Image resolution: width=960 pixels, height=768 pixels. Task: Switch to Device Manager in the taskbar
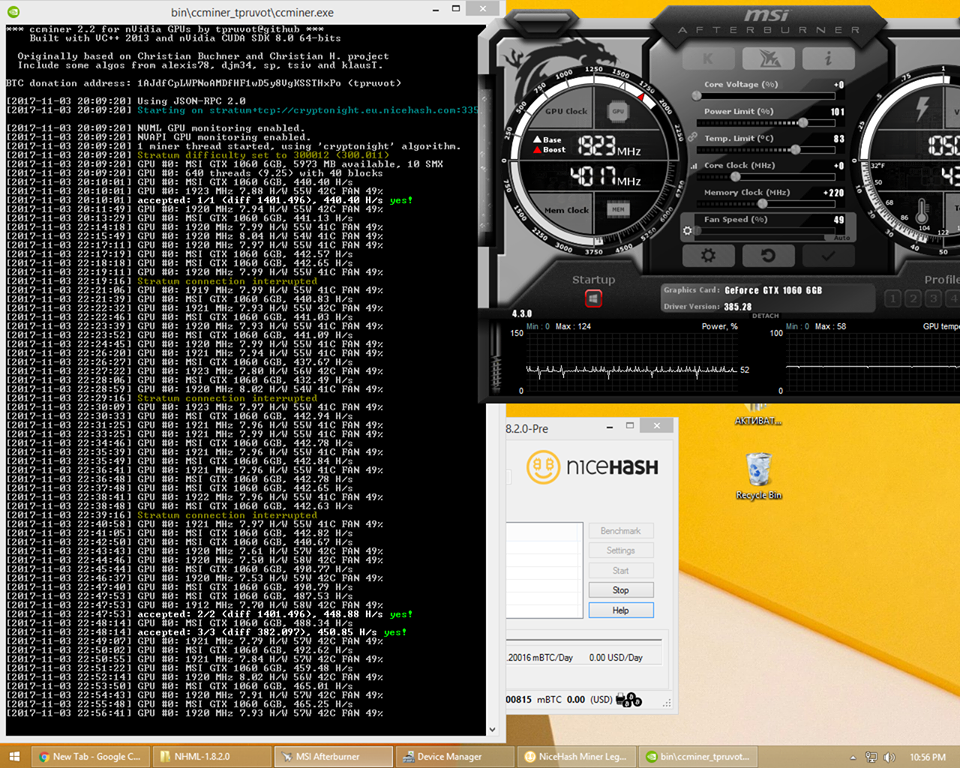point(449,756)
